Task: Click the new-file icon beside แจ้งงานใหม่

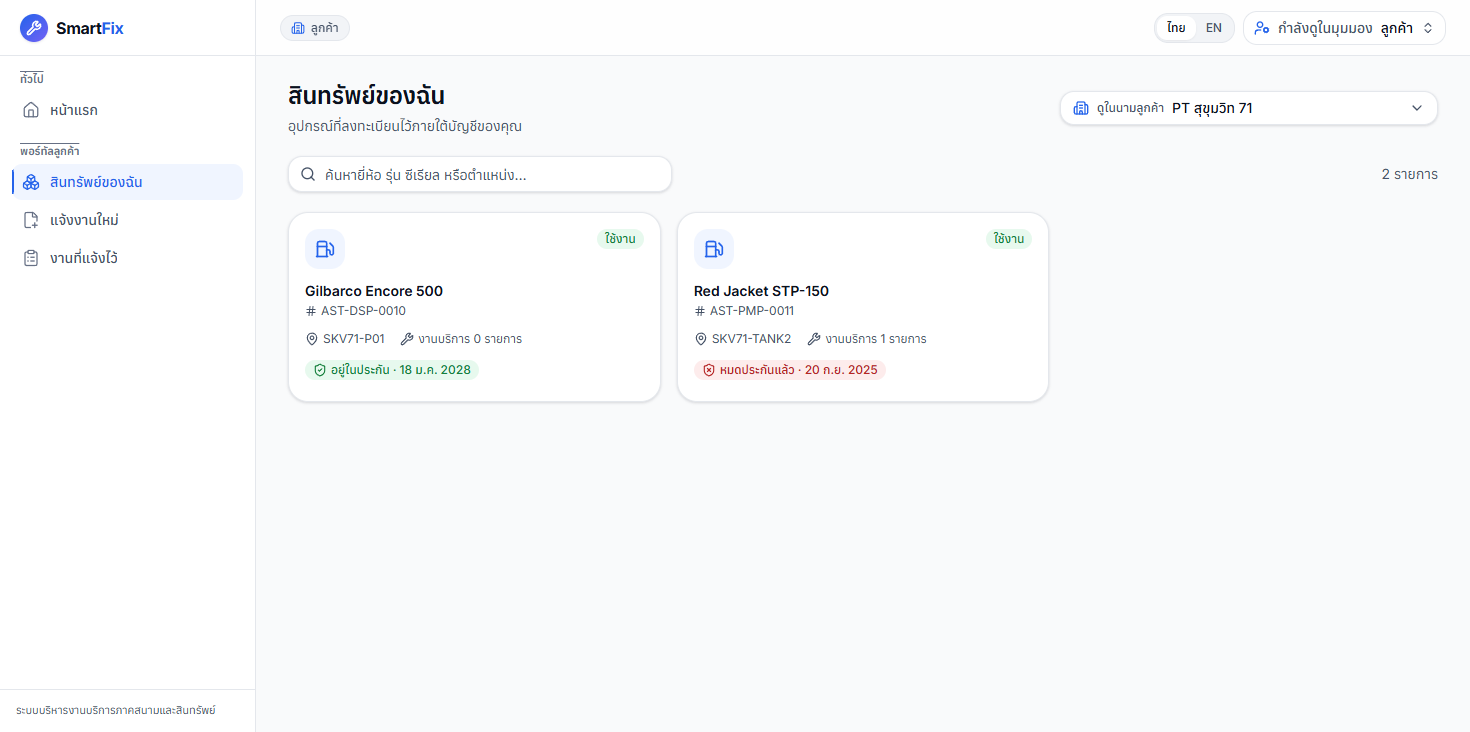Action: [x=31, y=220]
